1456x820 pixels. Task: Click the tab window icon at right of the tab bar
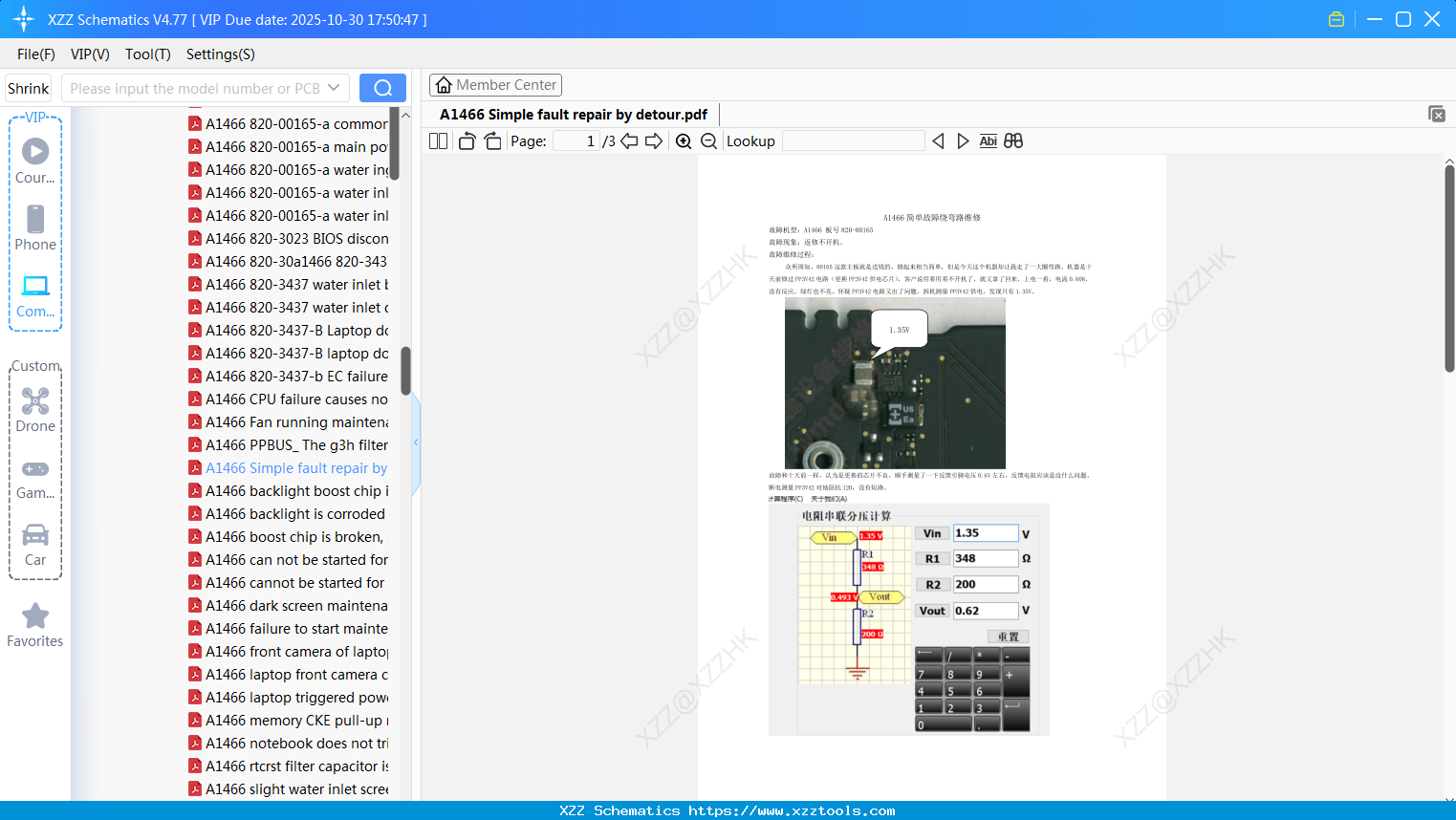pyautogui.click(x=1437, y=114)
